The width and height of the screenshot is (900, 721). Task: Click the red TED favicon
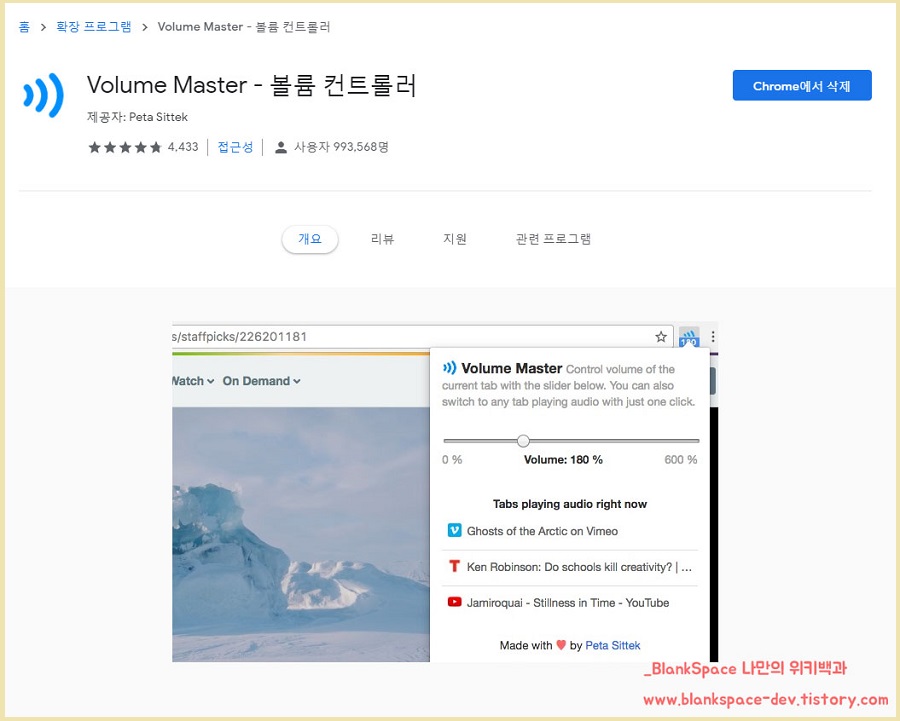click(454, 567)
